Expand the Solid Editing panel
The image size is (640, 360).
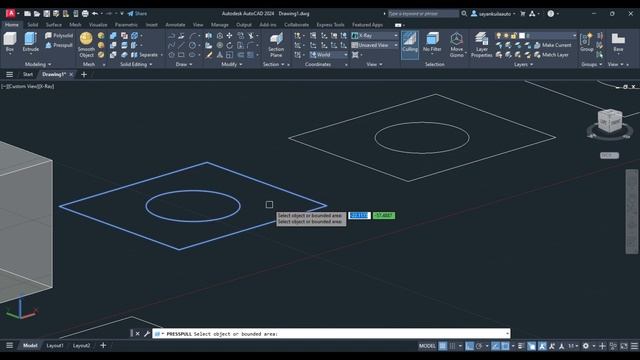click(x=136, y=64)
